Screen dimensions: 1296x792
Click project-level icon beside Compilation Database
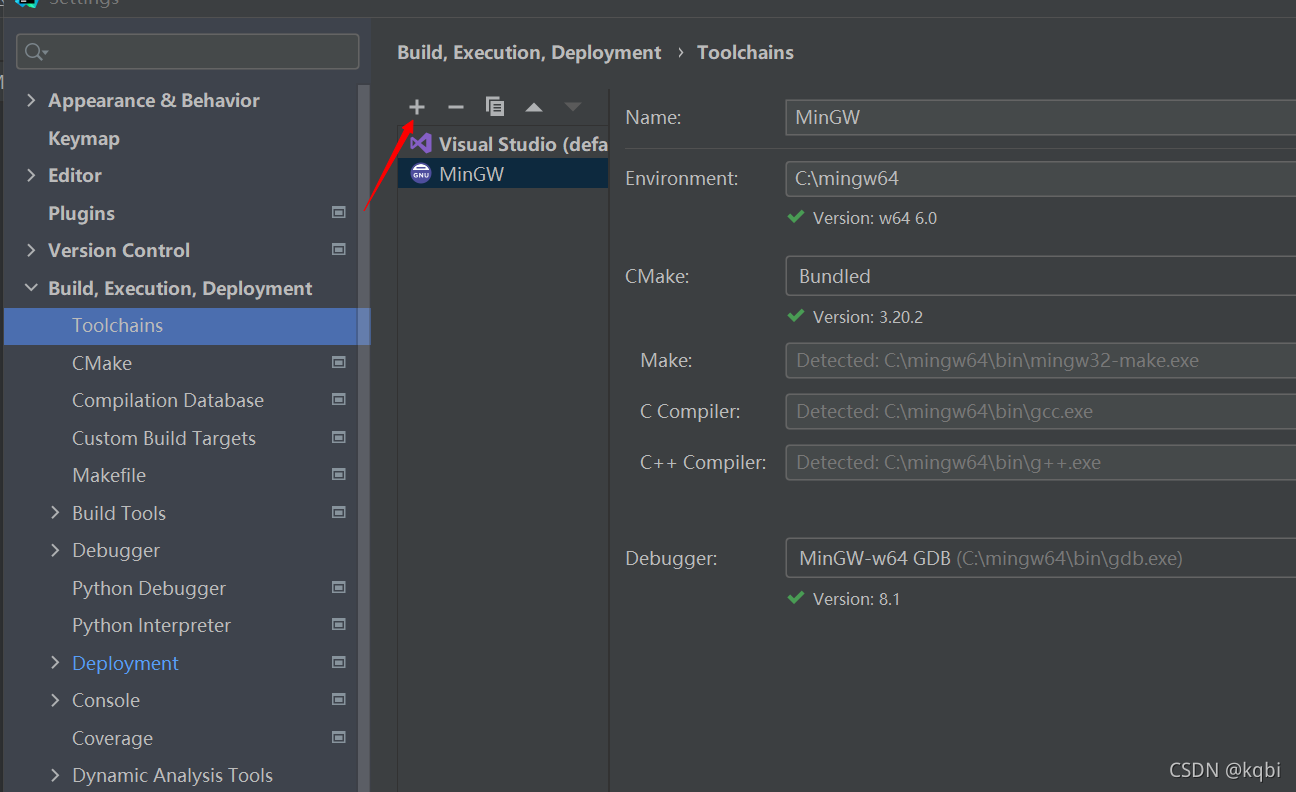pyautogui.click(x=339, y=399)
